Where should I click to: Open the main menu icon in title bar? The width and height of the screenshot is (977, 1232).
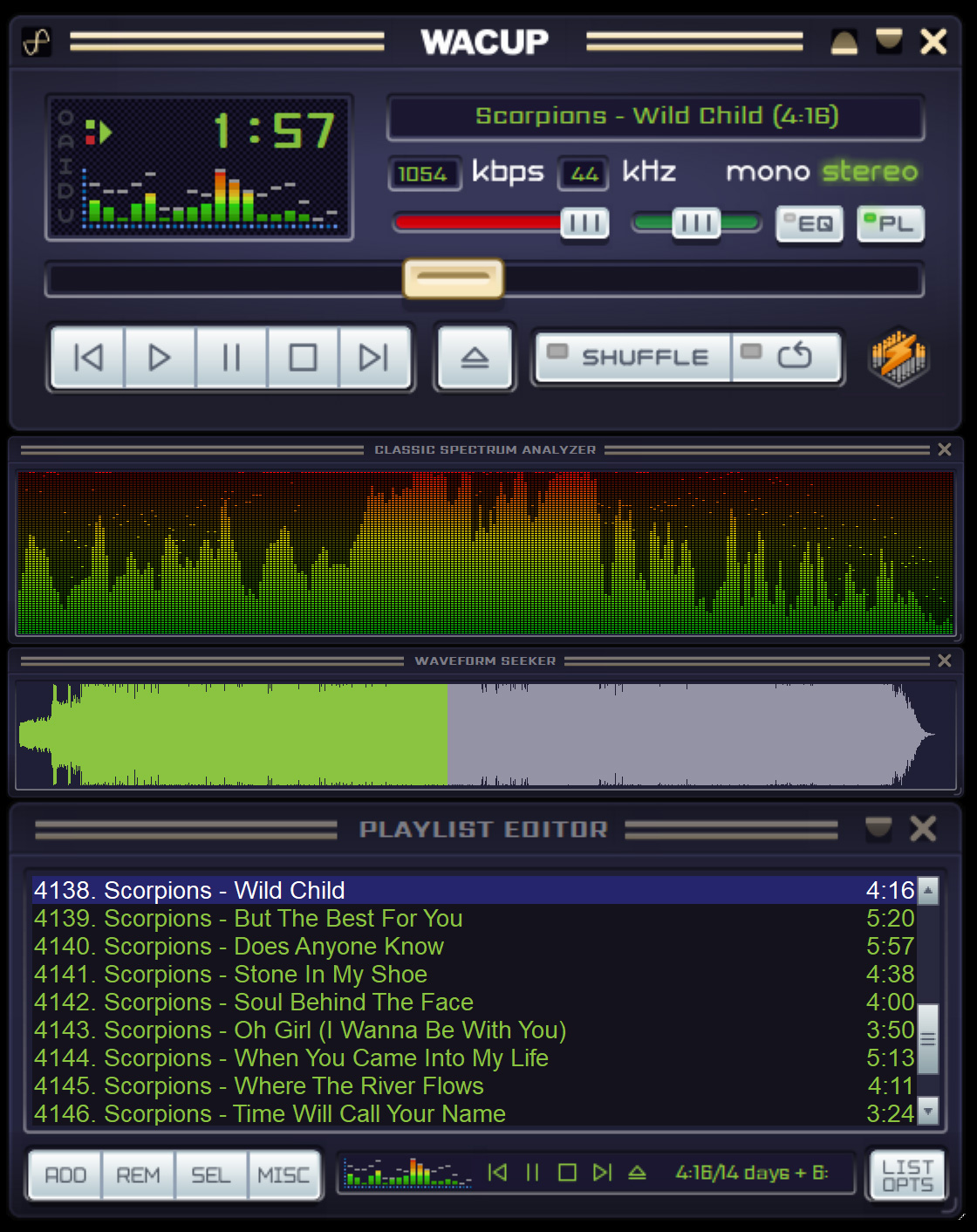[37, 42]
